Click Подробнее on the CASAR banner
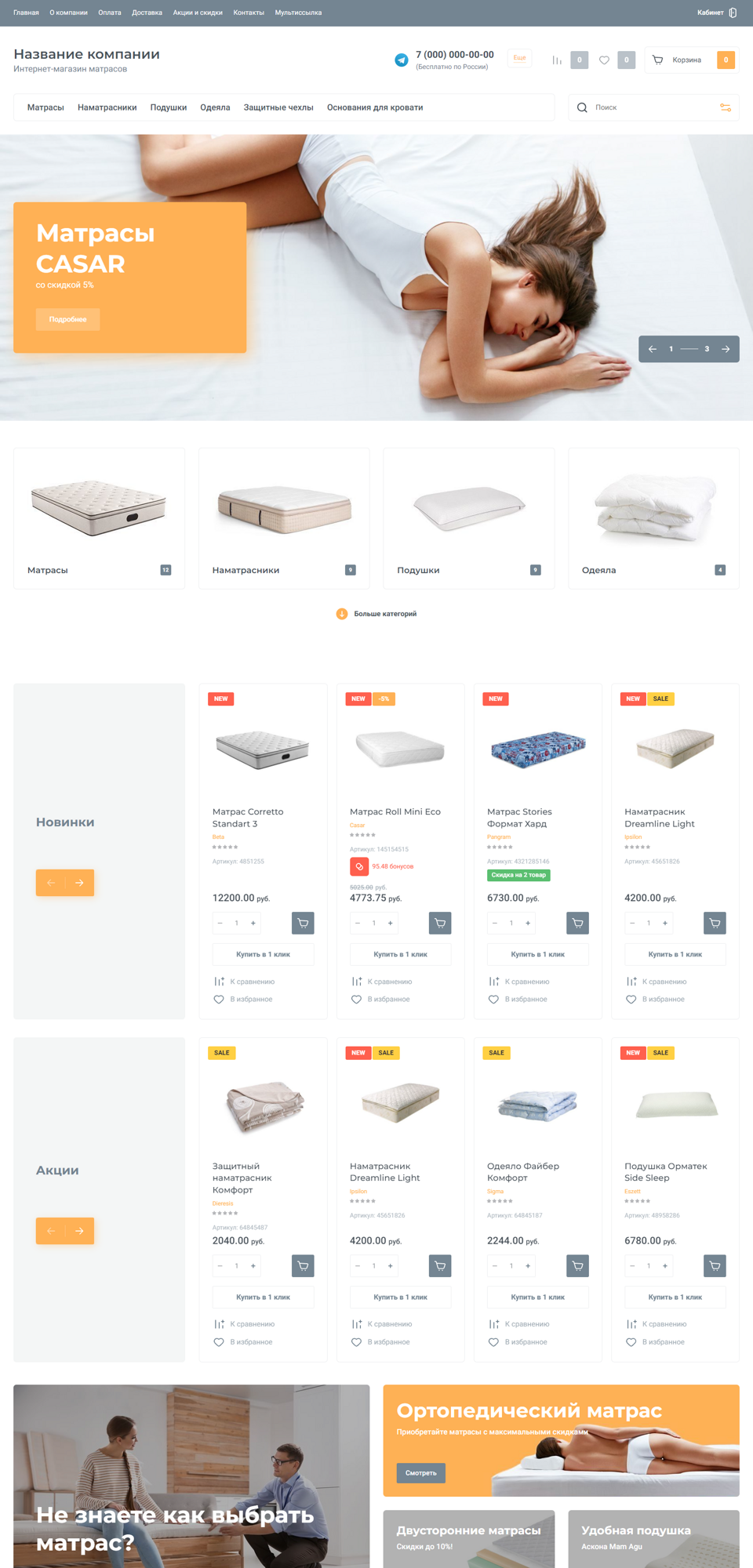Viewport: 753px width, 1568px height. [x=67, y=319]
